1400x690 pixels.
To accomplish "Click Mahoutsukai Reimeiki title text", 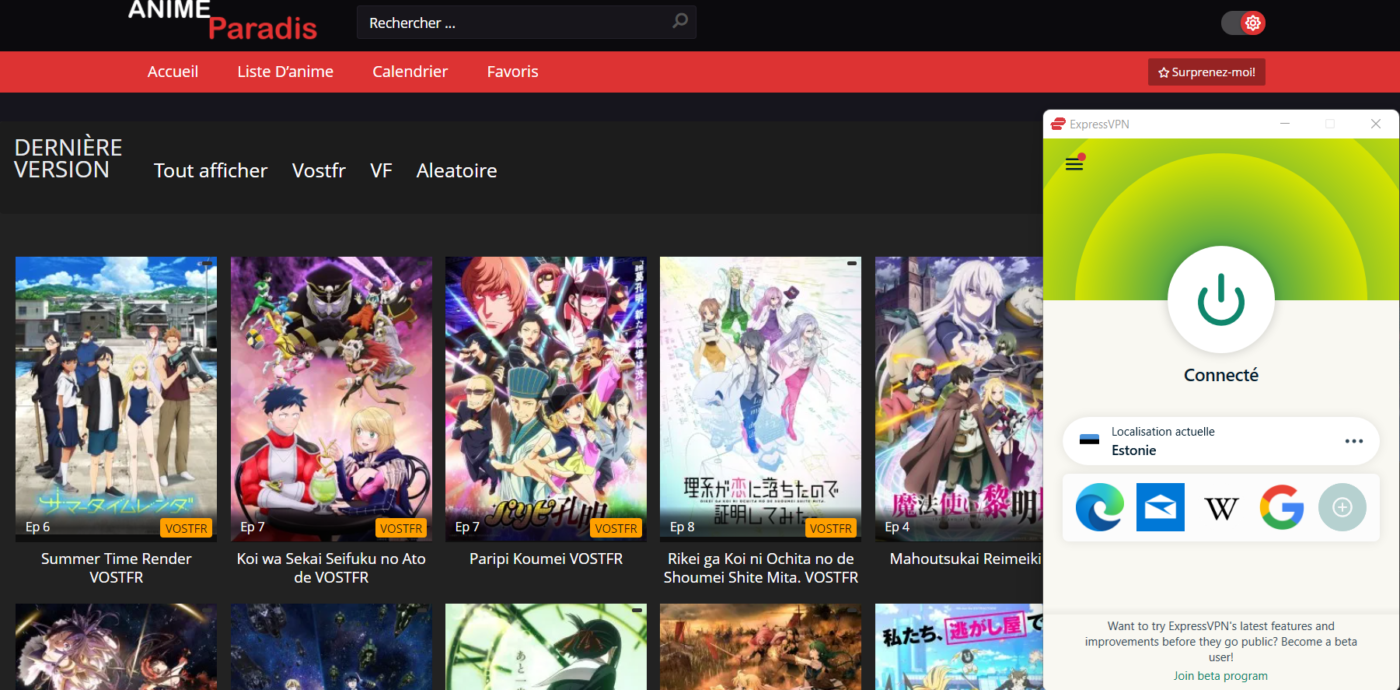I will [966, 559].
